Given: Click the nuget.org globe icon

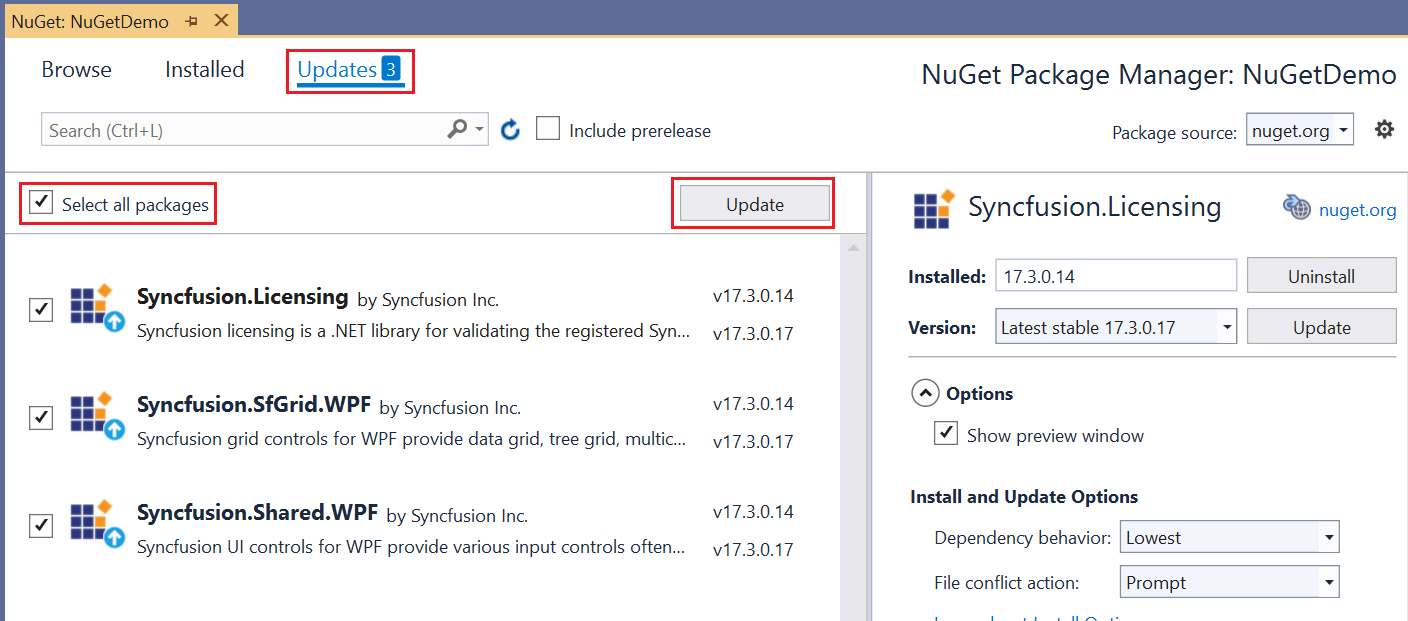Looking at the screenshot, I should point(1297,207).
